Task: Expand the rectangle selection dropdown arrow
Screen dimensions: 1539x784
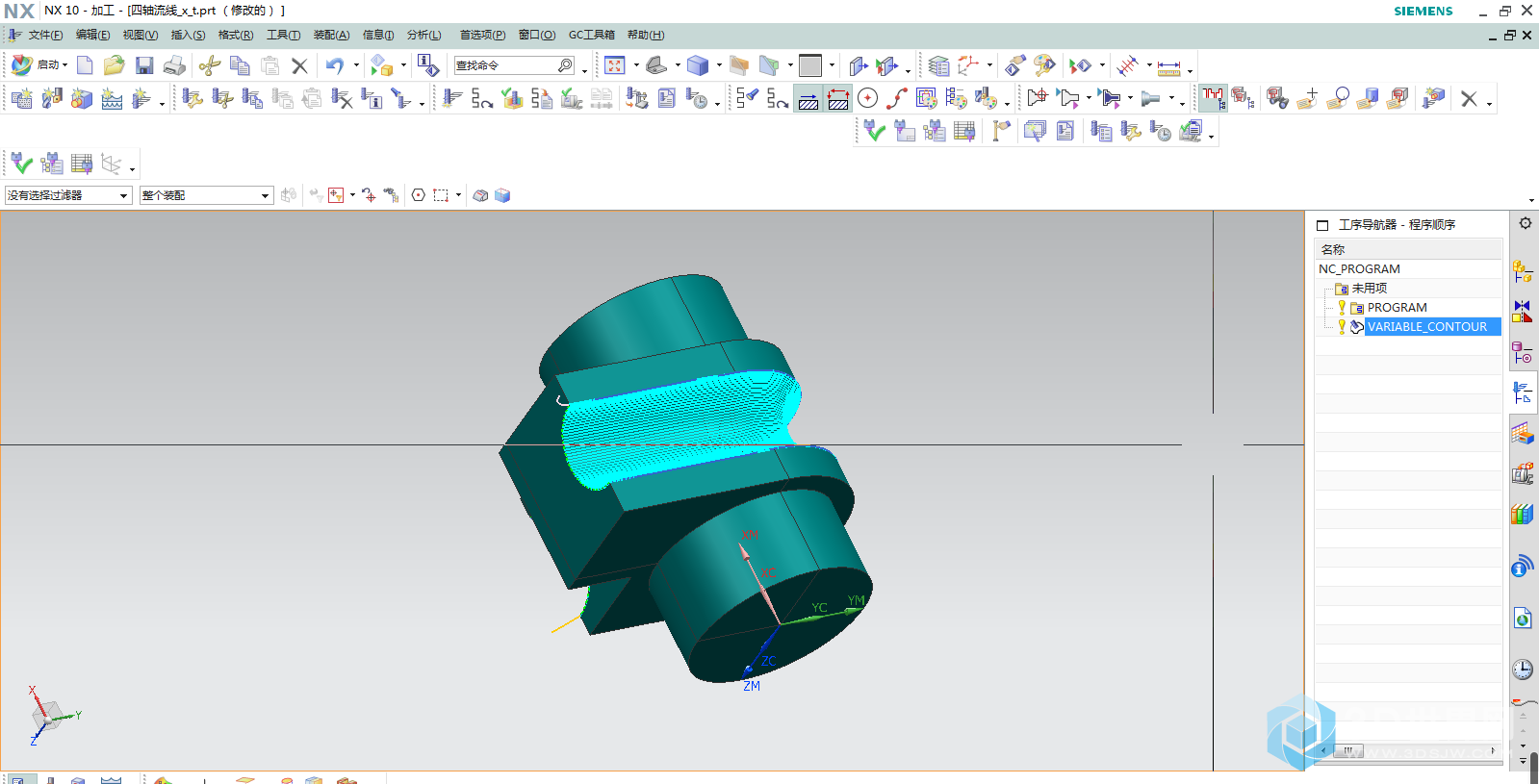Action: (x=458, y=195)
